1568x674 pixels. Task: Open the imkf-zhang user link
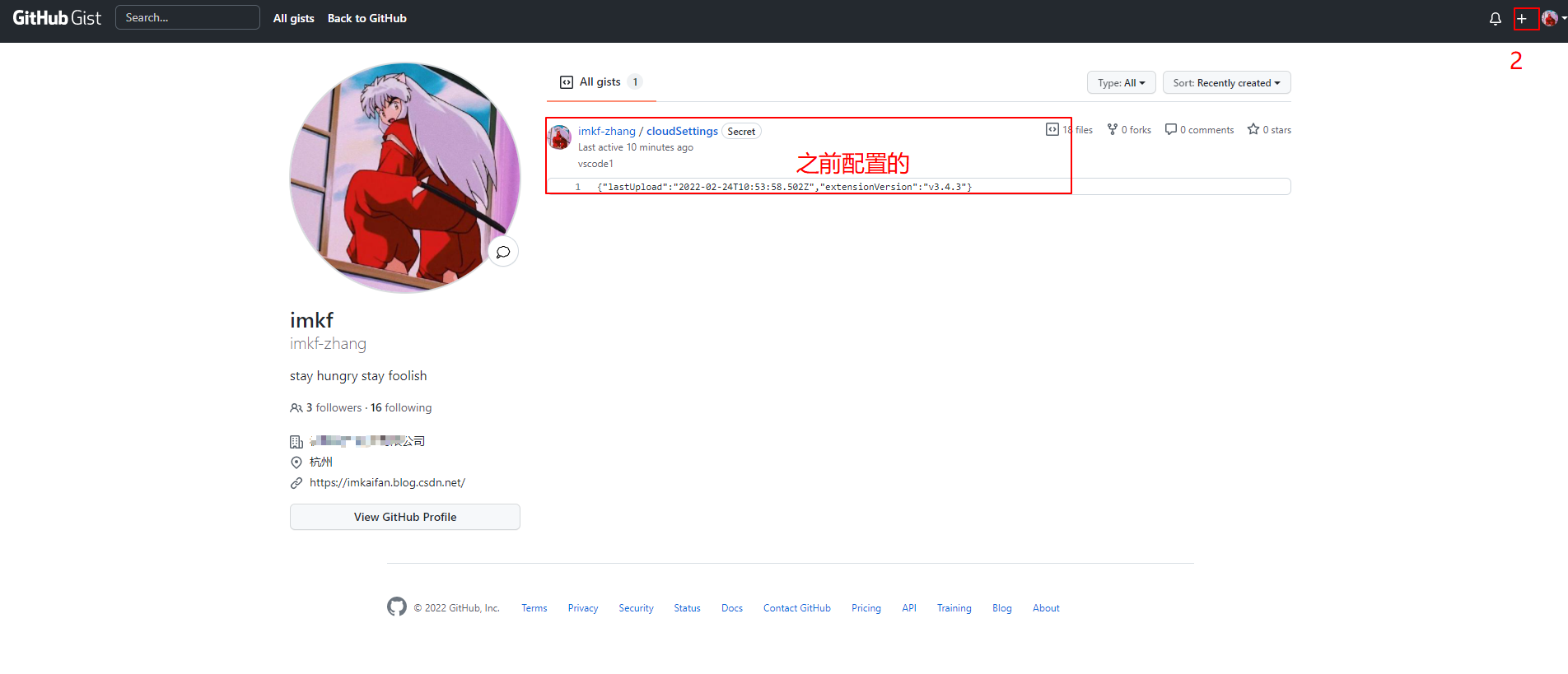[x=607, y=131]
